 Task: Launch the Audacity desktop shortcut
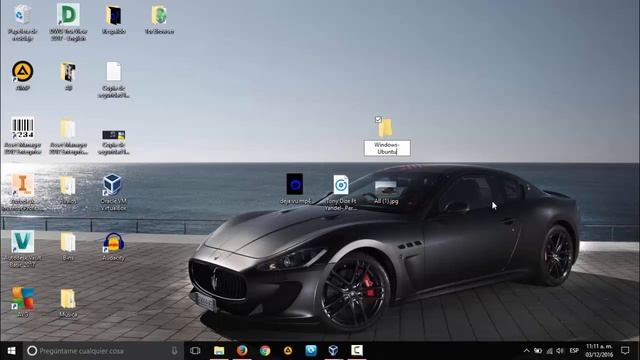pyautogui.click(x=113, y=242)
